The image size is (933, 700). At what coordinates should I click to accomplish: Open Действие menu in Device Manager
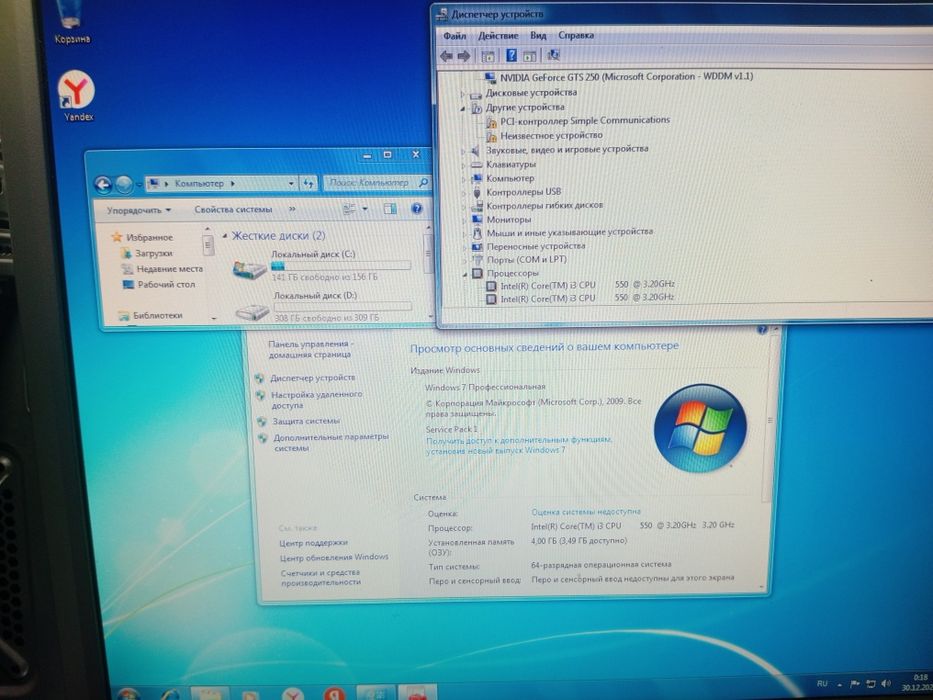498,36
